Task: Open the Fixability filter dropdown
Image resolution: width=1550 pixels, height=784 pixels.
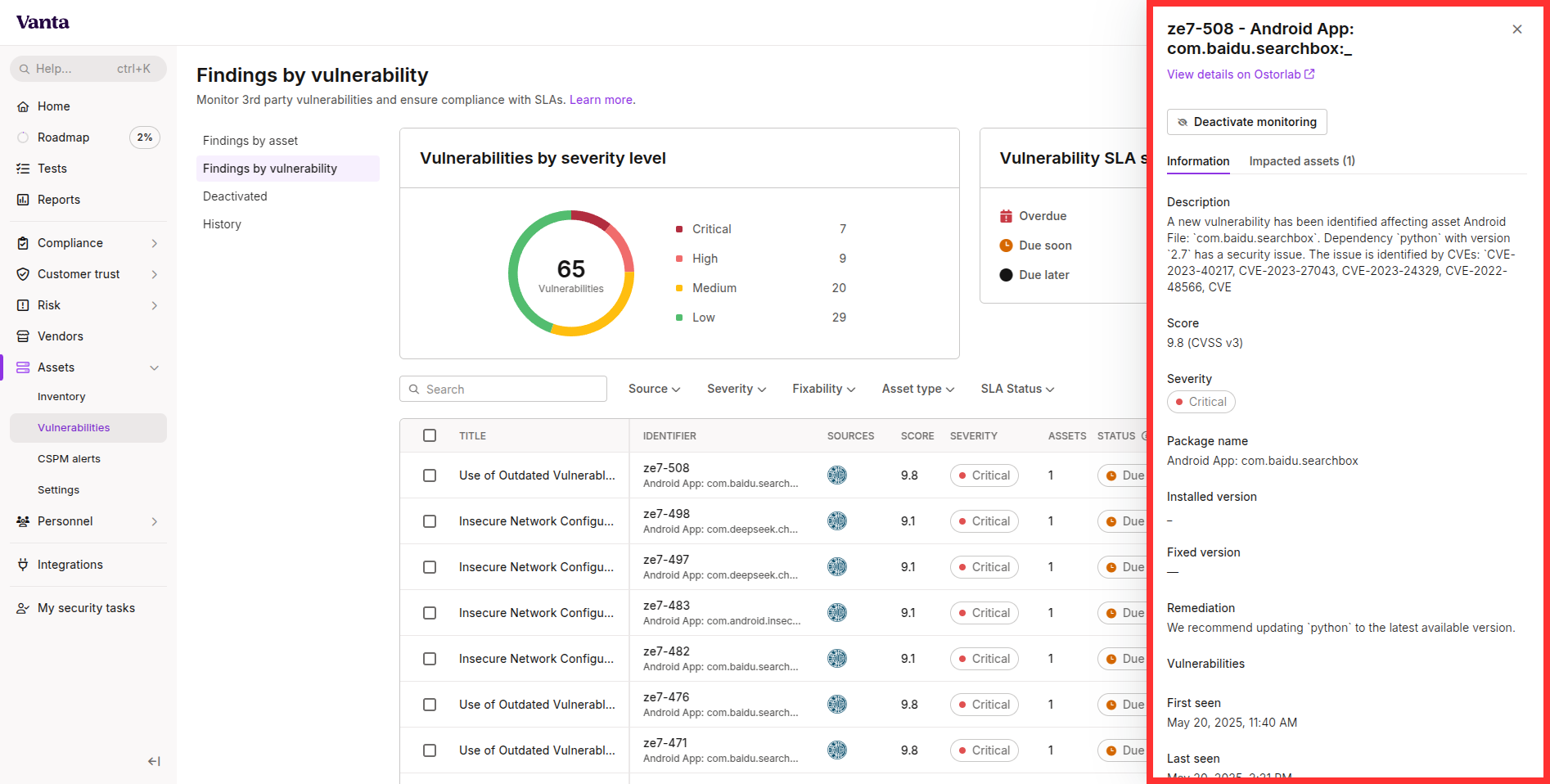Action: 824,389
